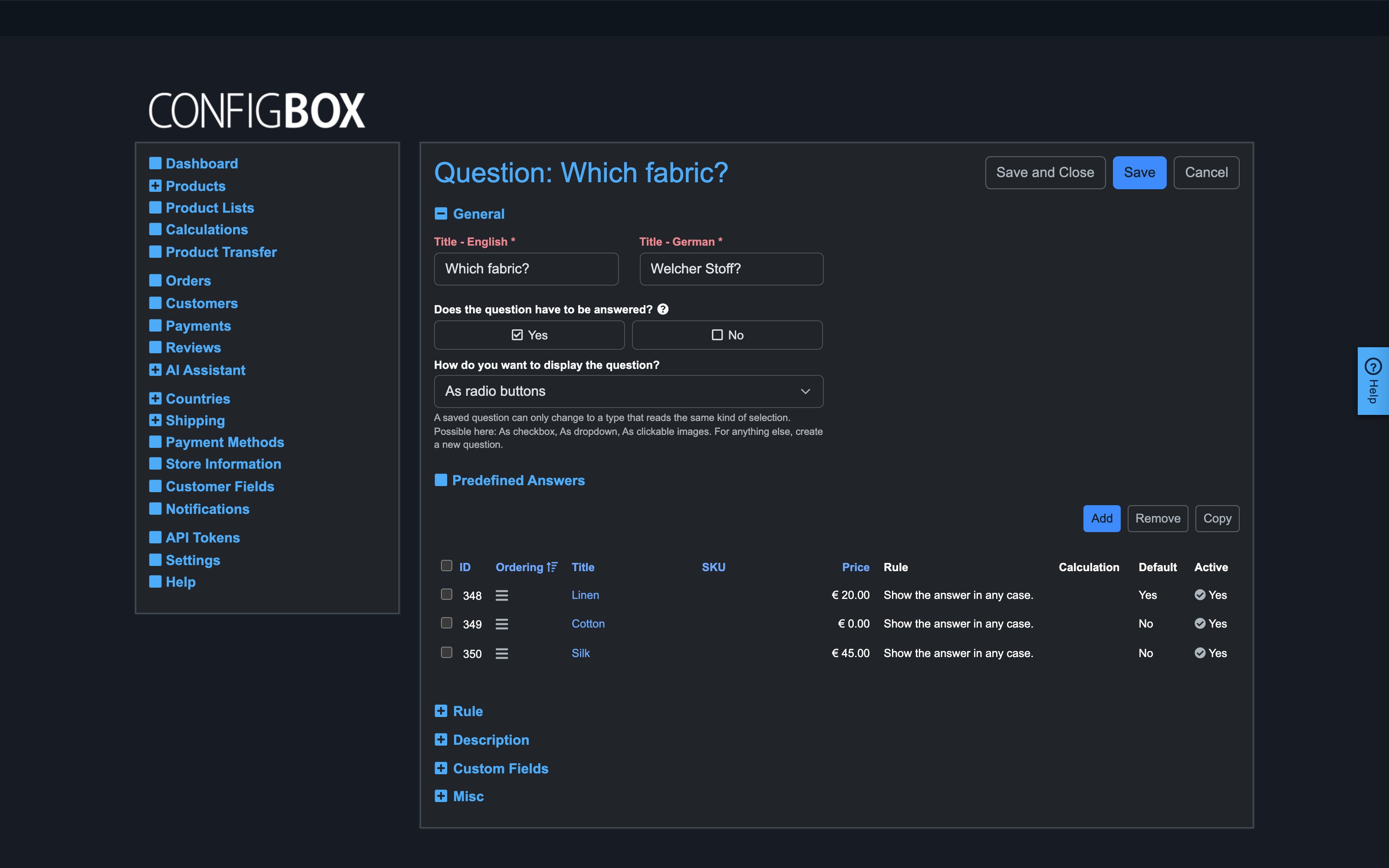1389x868 pixels.
Task: Click the Orders square icon in sidebar
Action: [155, 280]
